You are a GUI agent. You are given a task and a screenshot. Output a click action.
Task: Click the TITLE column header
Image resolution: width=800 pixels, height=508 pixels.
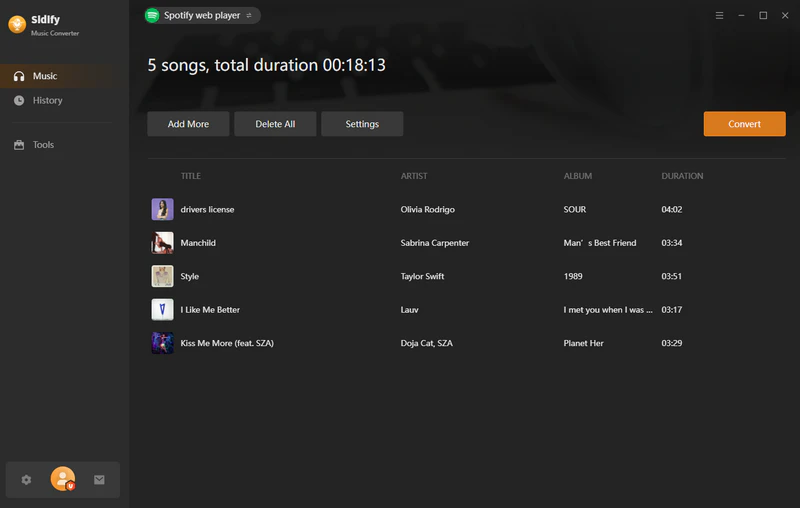tap(191, 176)
